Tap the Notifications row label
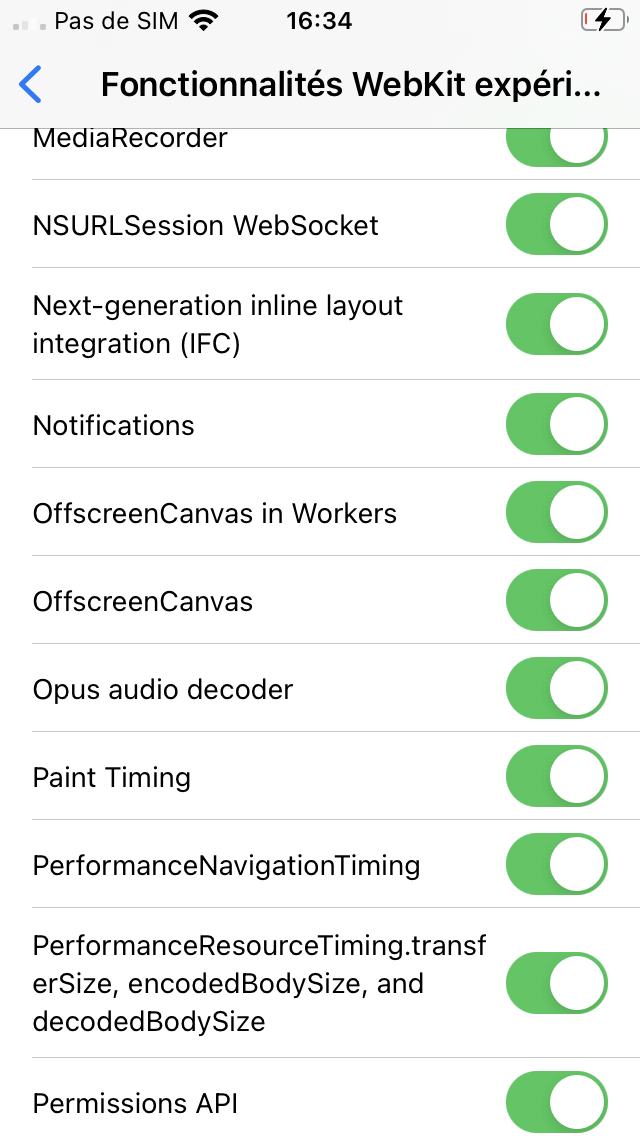The height and width of the screenshot is (1136, 640). point(114,425)
